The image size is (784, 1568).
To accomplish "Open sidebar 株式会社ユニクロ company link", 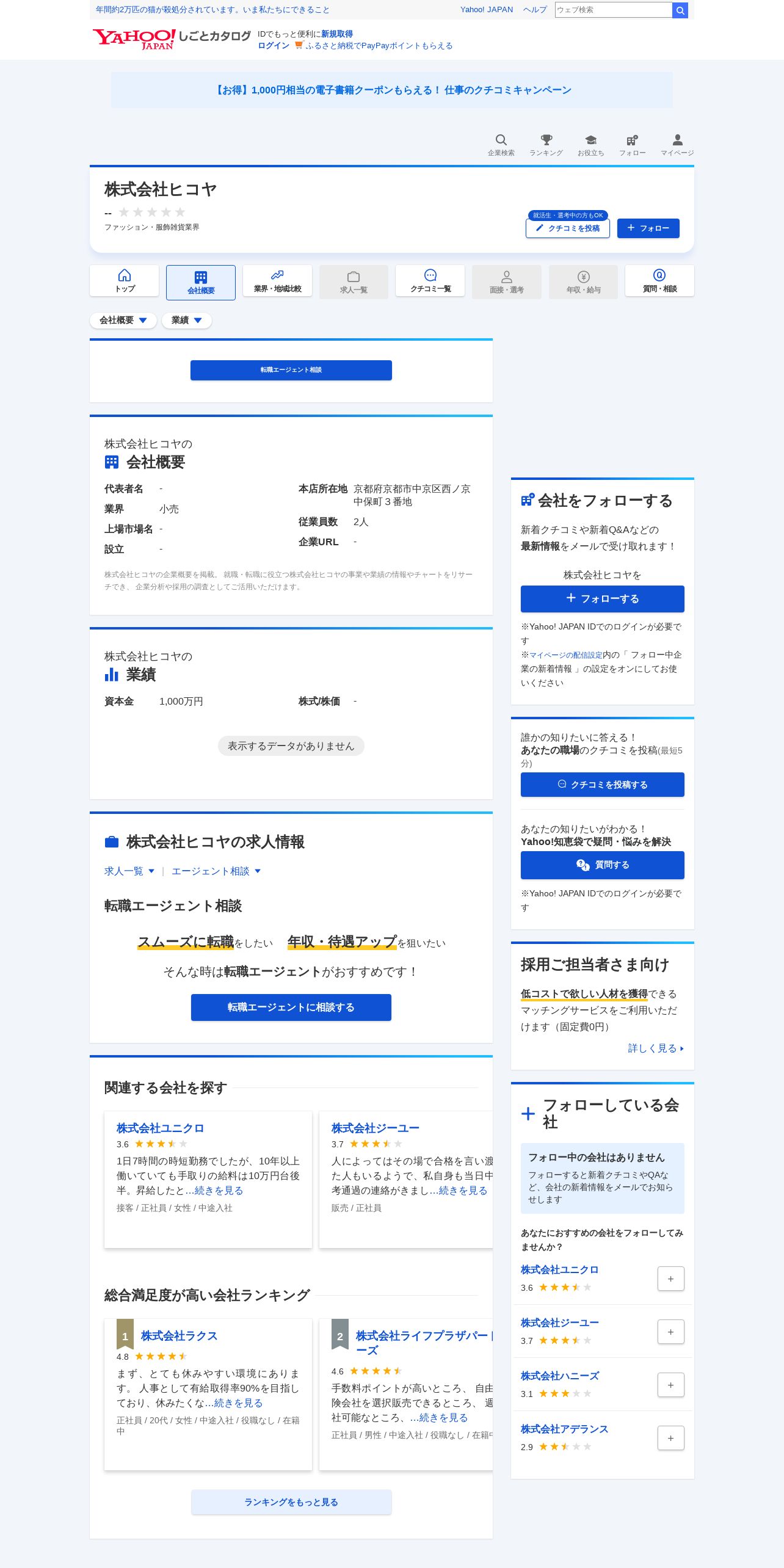I will coord(560,1269).
